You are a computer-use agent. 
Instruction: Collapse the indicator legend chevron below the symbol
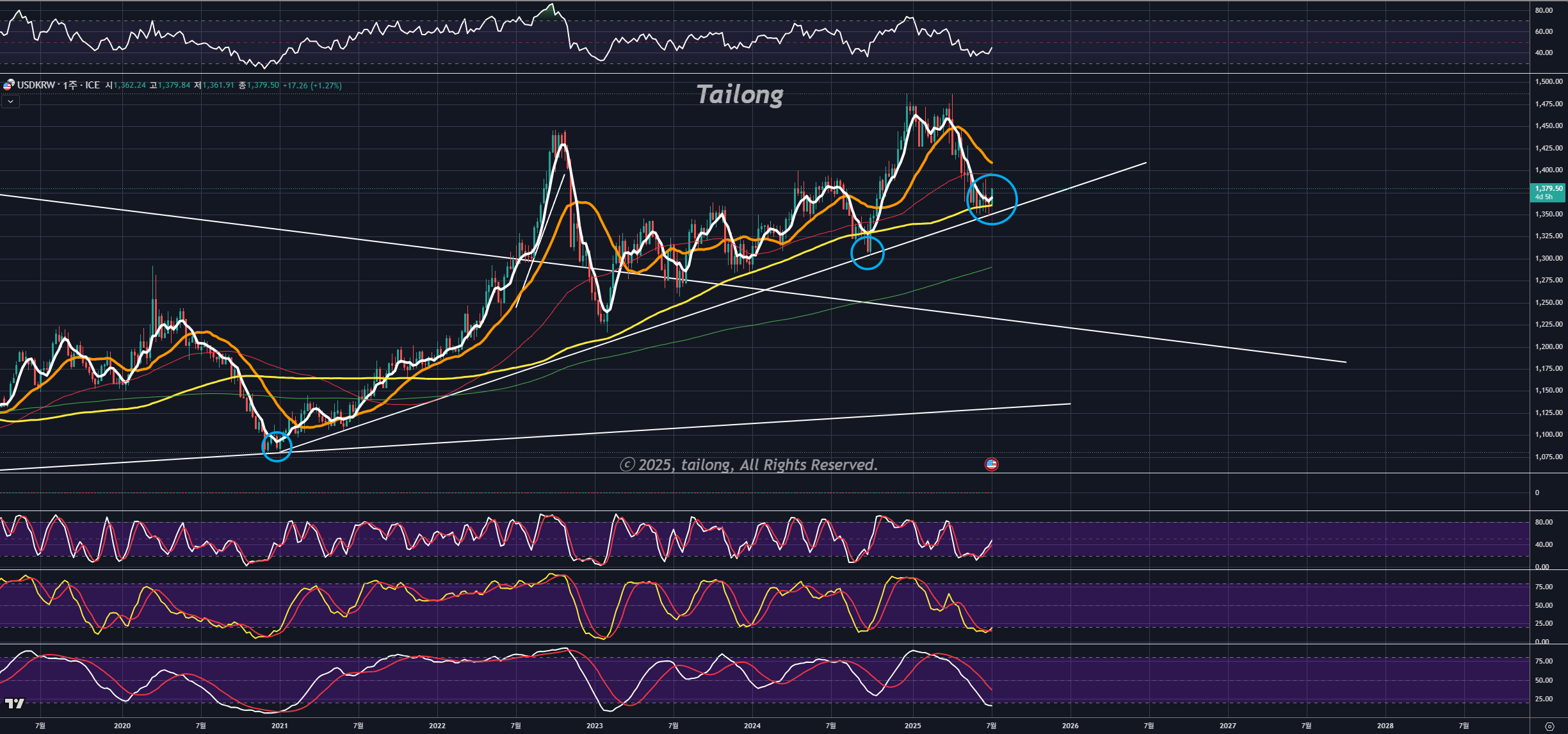click(x=10, y=101)
